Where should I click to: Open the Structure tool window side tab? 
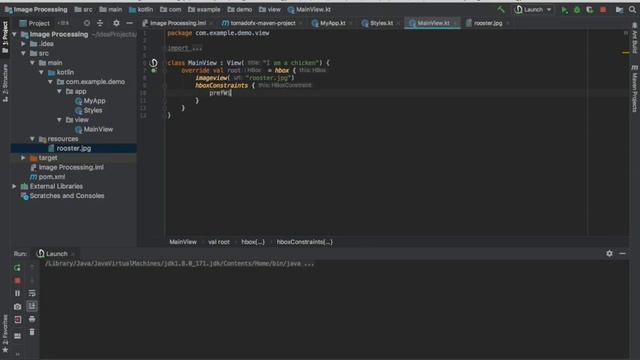tap(5, 83)
